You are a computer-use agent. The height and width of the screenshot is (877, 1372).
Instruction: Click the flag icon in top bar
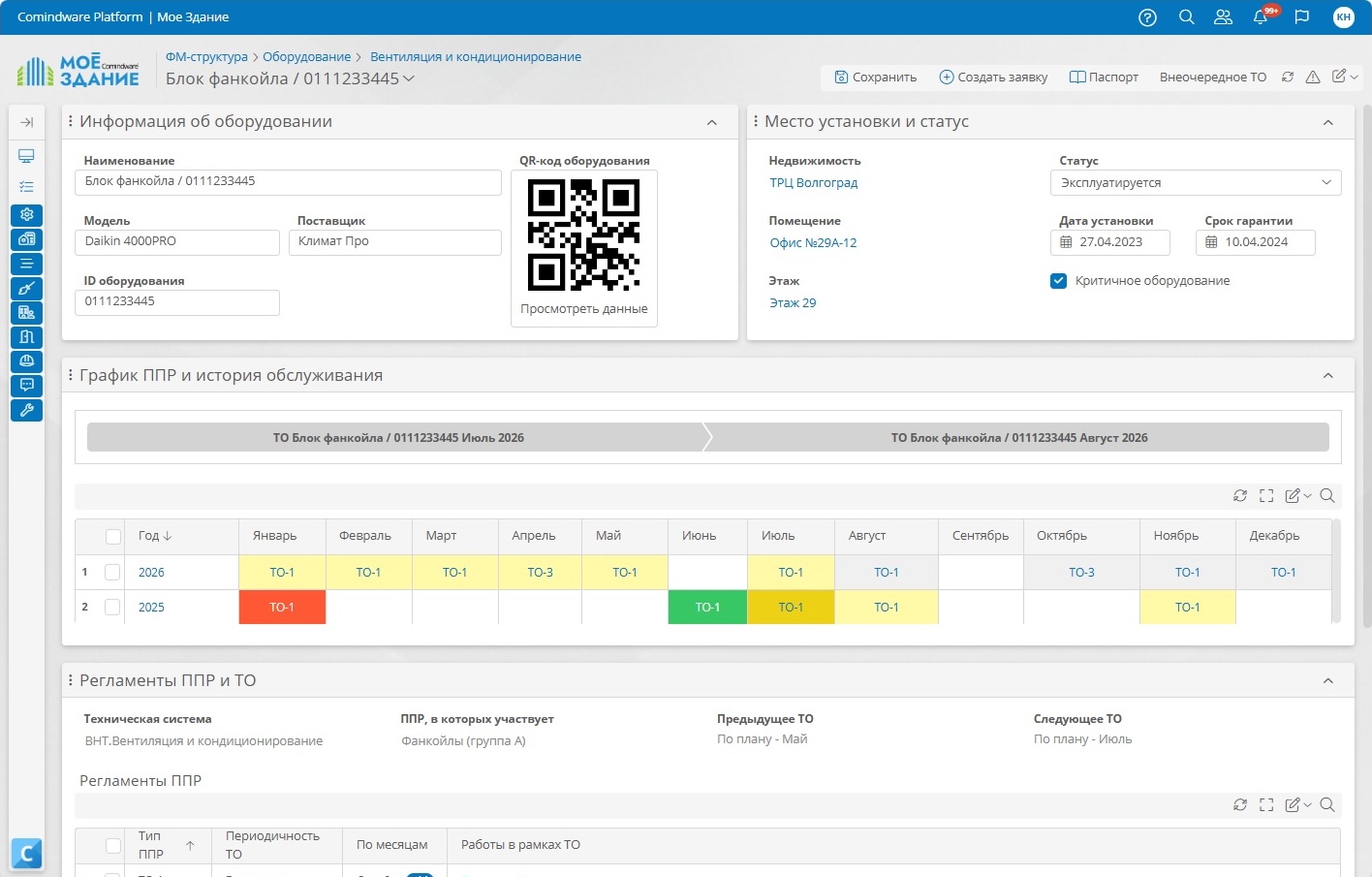coord(1302,17)
